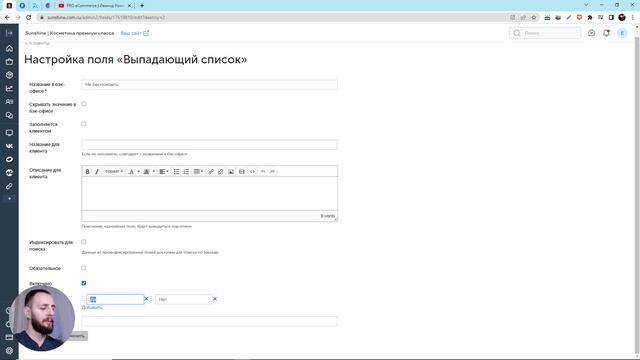The width and height of the screenshot is (640, 360).
Task: Click the 'Добавить' add option link
Action: tap(92, 308)
